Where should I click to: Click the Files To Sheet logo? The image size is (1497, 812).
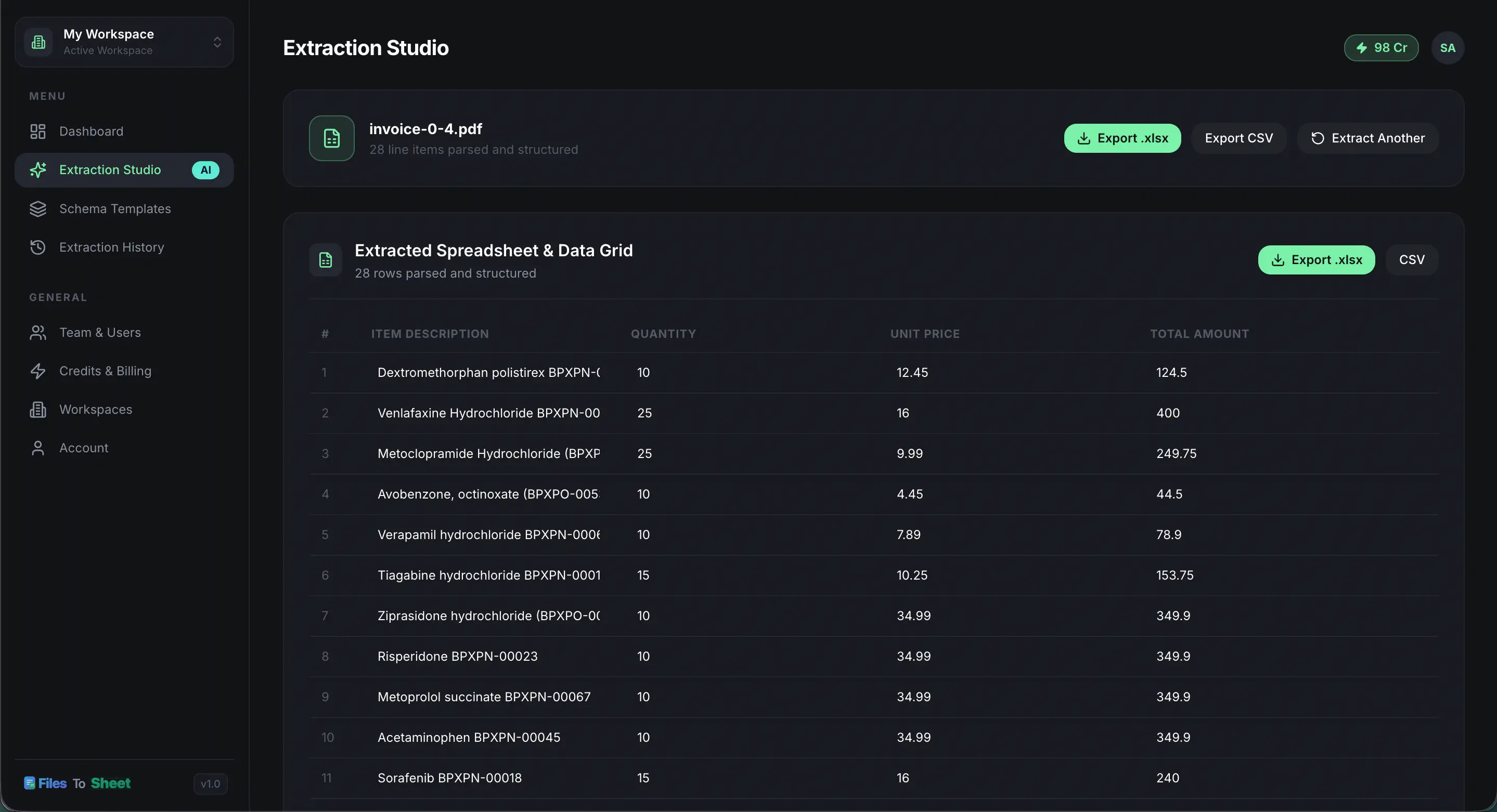(x=78, y=783)
